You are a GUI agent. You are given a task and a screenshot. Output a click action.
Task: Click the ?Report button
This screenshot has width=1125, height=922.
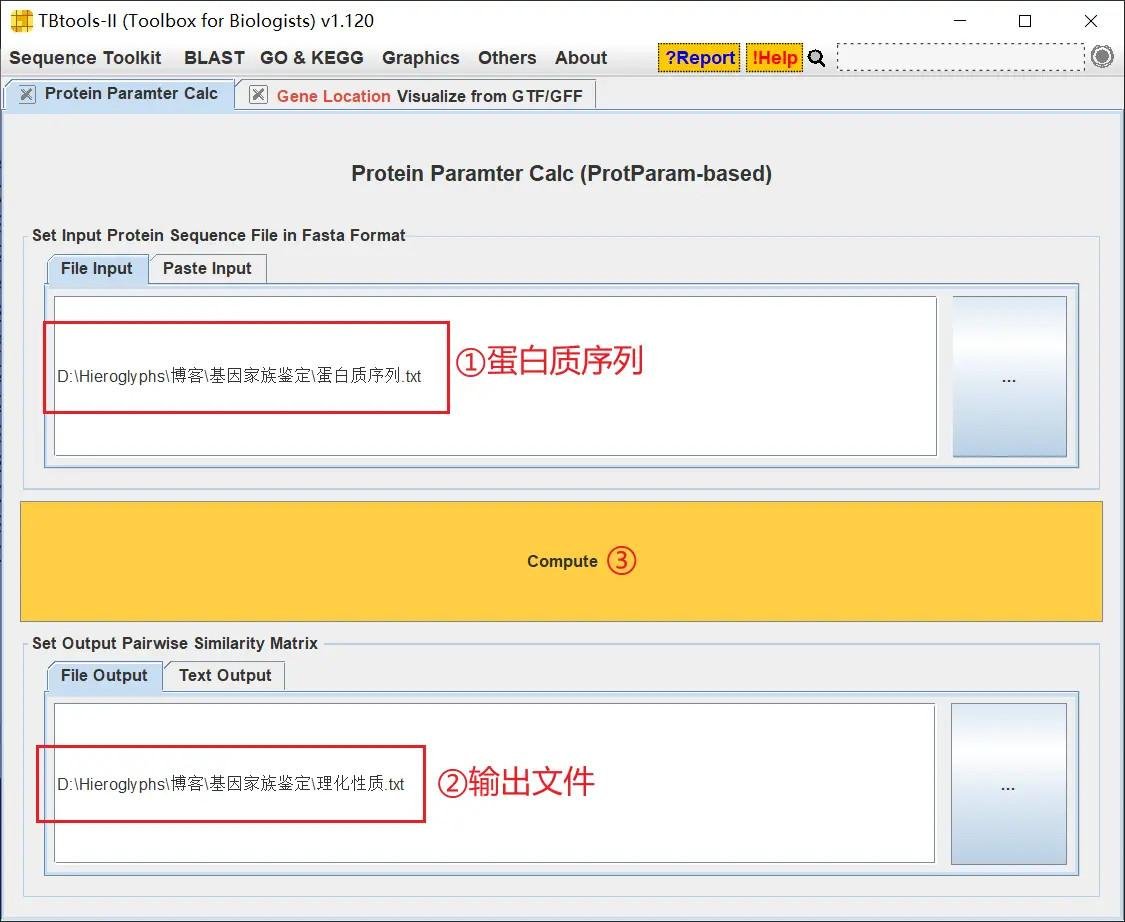[x=700, y=58]
